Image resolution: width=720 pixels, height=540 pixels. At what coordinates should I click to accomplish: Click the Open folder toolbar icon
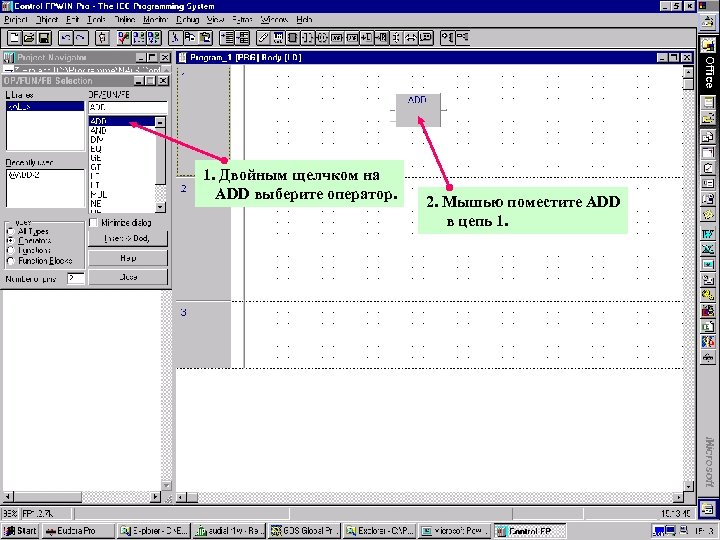point(29,38)
